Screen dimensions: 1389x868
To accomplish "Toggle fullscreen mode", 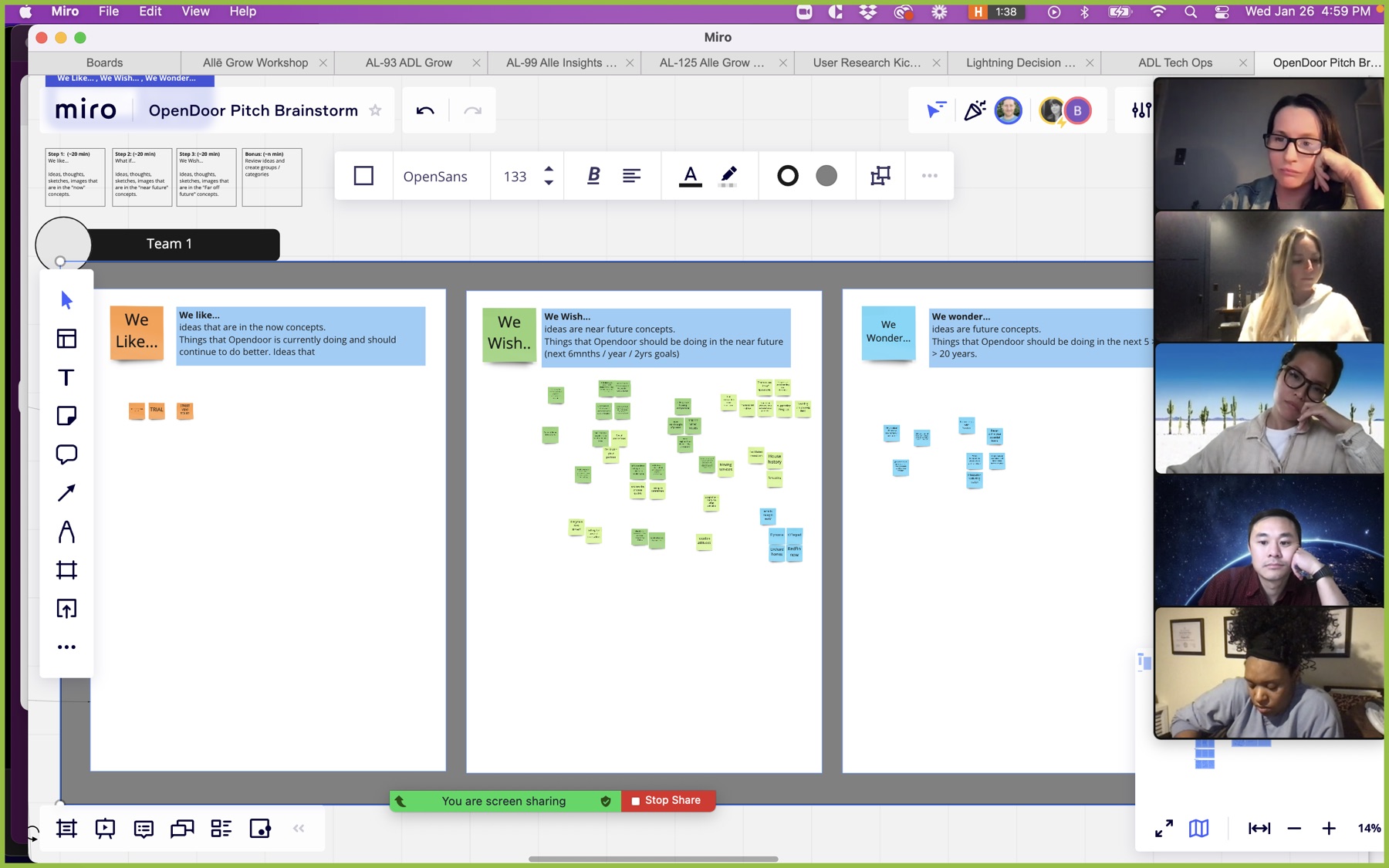I will click(1164, 829).
